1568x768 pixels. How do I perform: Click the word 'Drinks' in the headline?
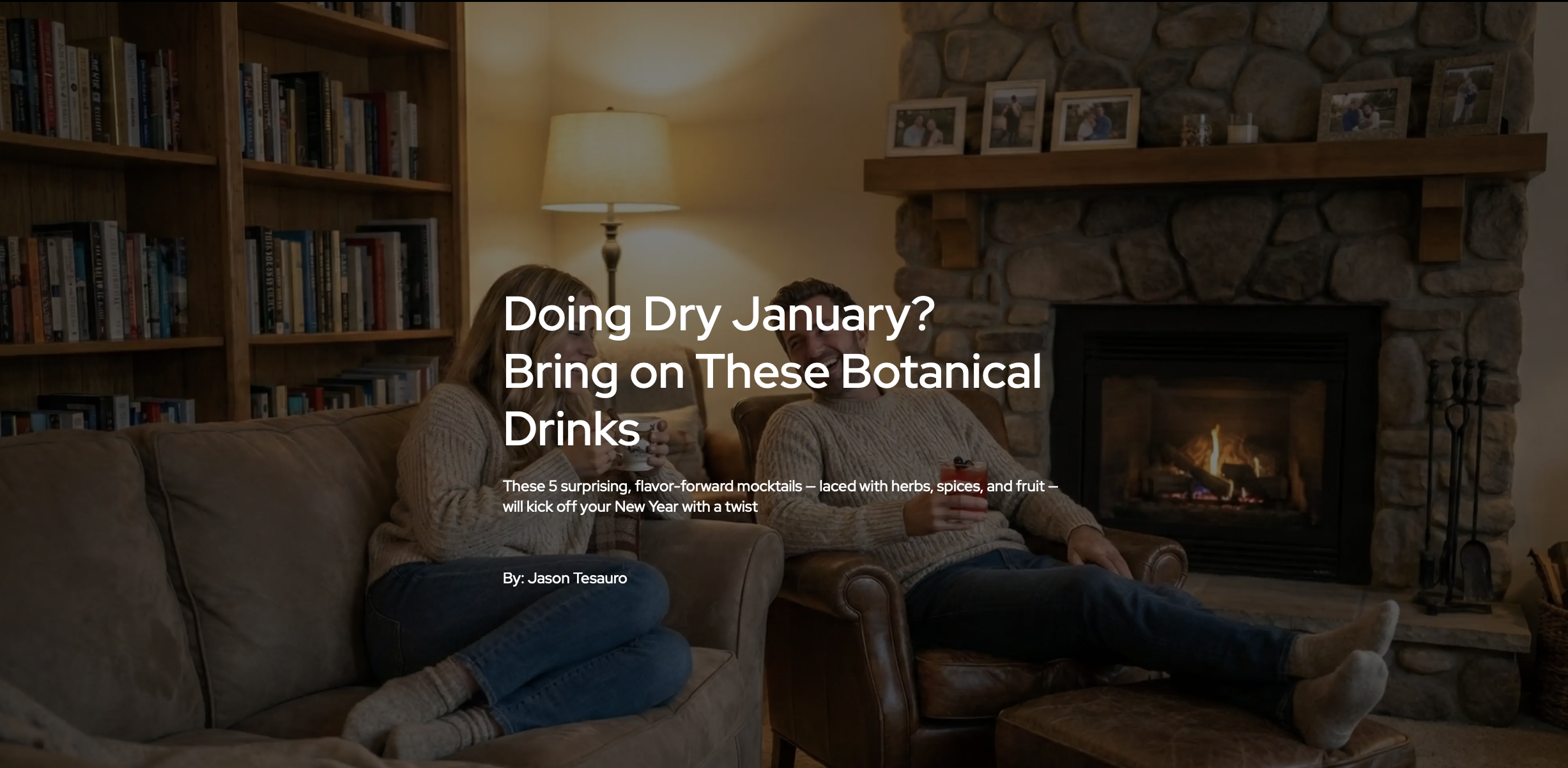click(x=571, y=429)
